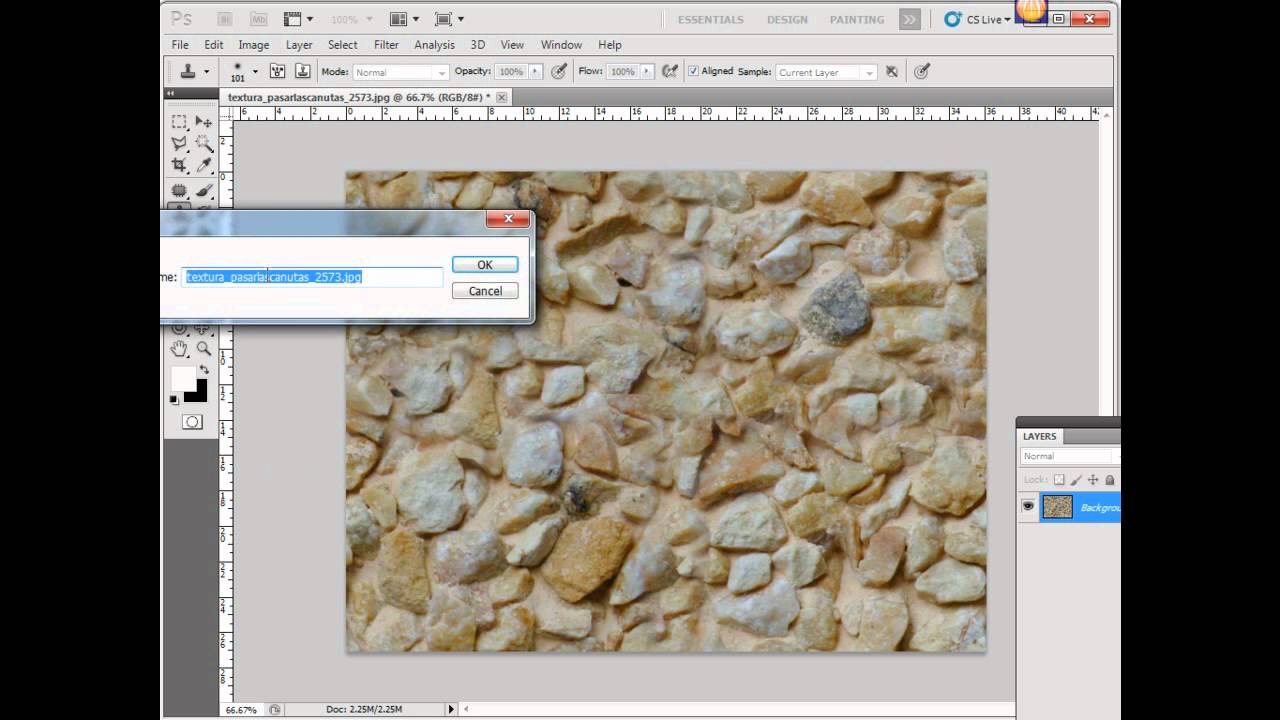Screen dimensions: 1280x720
Task: Select the Hand tool
Action: tap(179, 348)
